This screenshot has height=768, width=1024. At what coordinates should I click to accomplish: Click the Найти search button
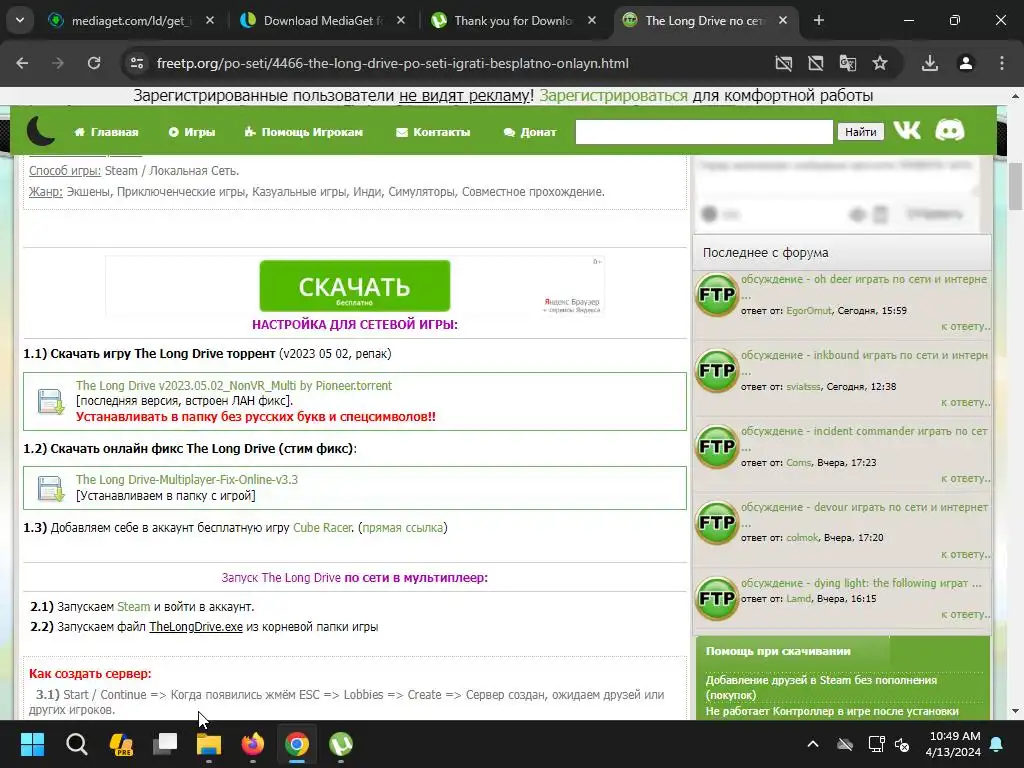pos(861,132)
